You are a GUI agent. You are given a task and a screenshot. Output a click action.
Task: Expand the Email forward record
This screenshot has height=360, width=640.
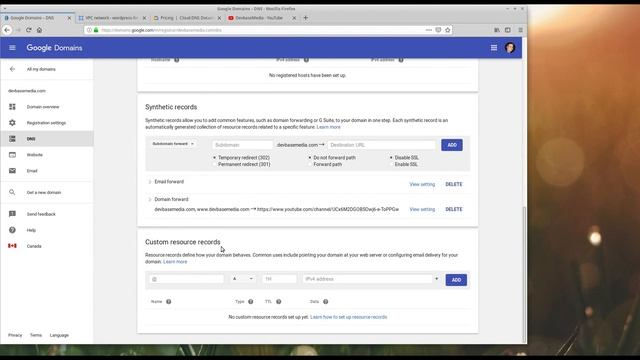(150, 182)
